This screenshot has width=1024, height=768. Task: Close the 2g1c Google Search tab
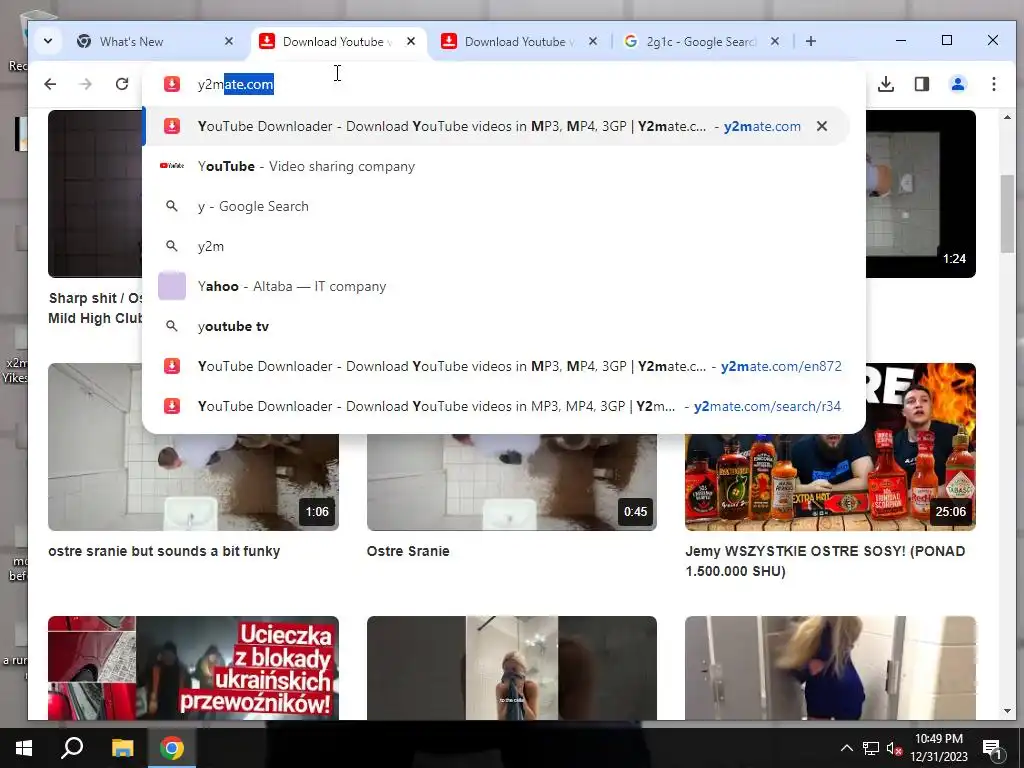point(775,41)
